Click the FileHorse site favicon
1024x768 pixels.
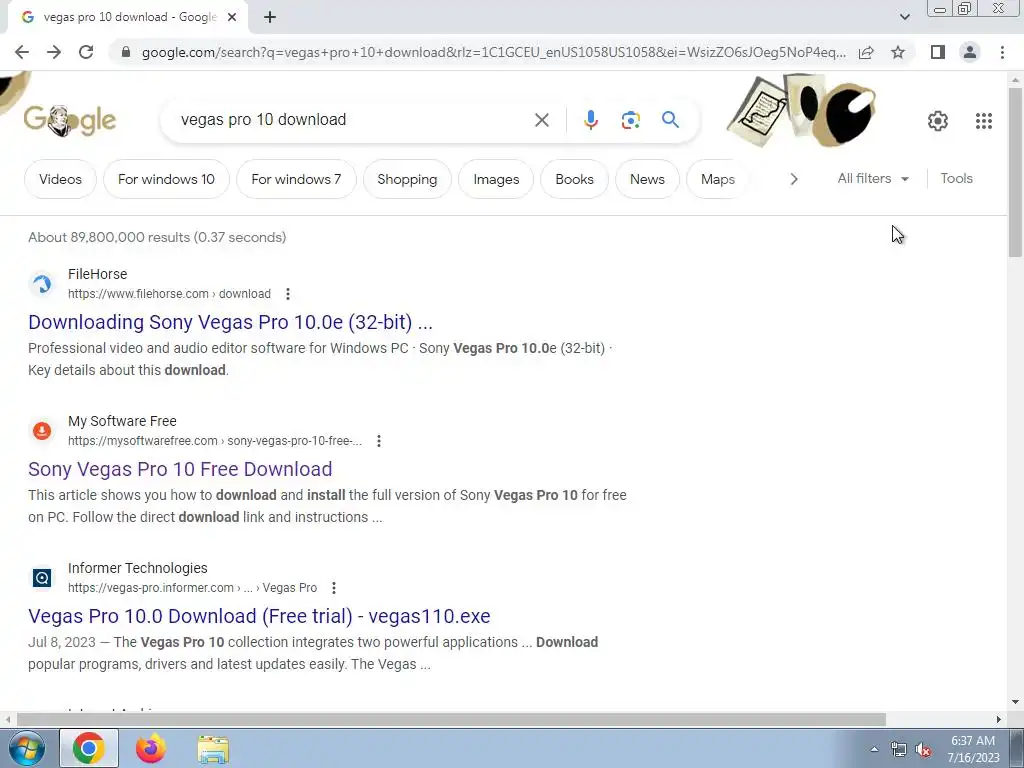coord(42,284)
